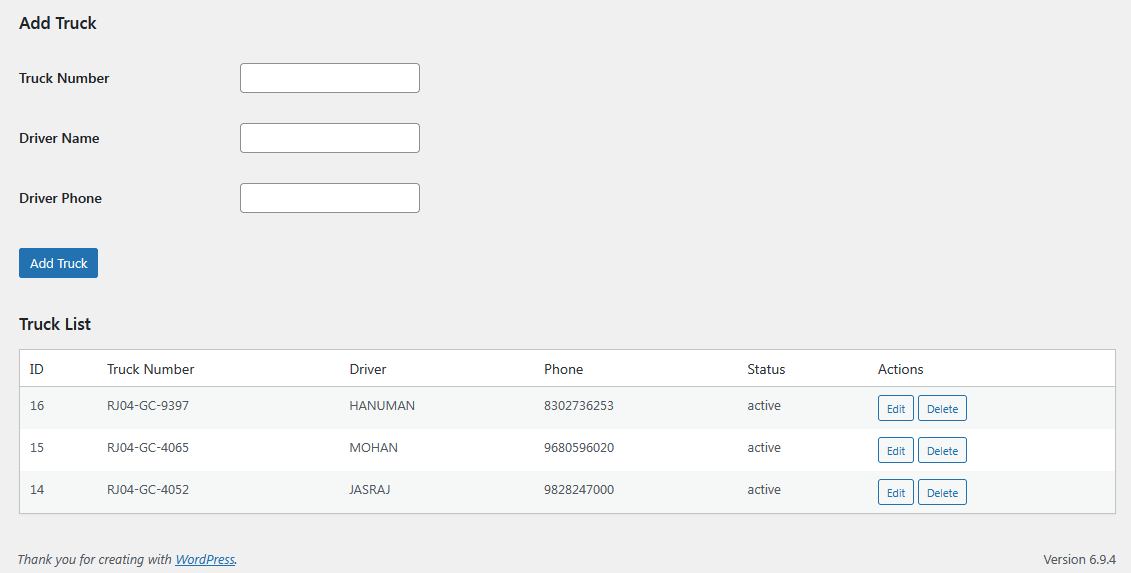The height and width of the screenshot is (573, 1131).
Task: Select phone number 8302736253 in the table
Action: click(578, 406)
